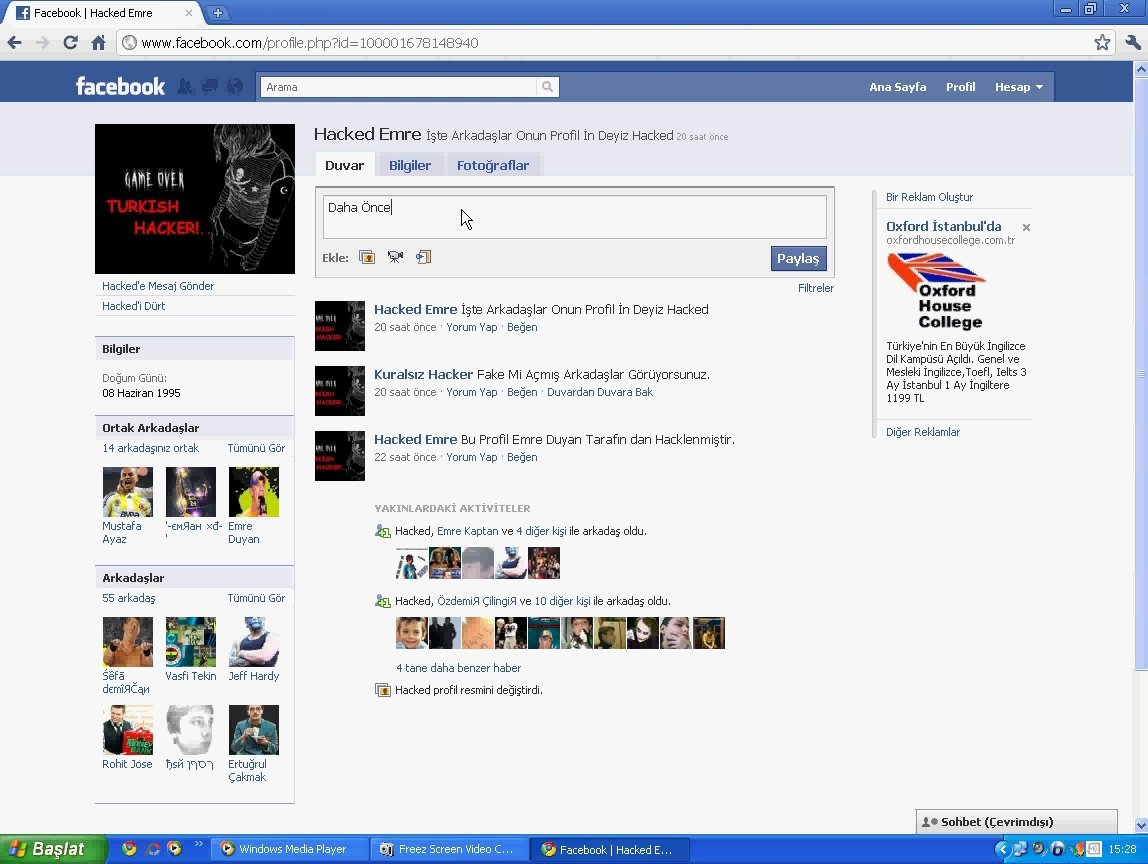Open Diğer Reklamlar link
Viewport: 1148px width, 864px height.
922,432
